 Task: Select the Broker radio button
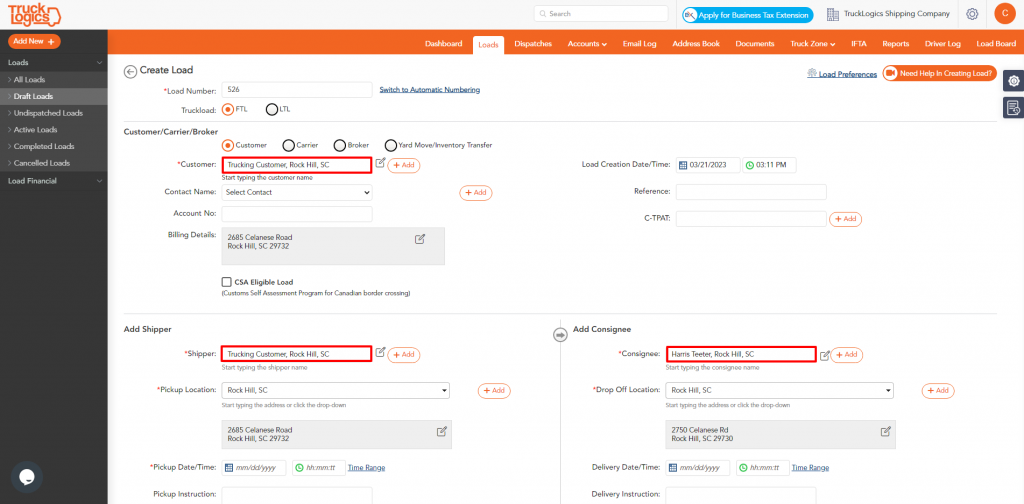340,145
